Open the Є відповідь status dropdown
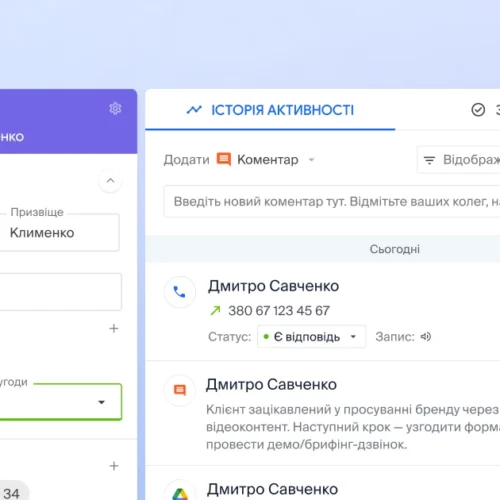 point(312,337)
